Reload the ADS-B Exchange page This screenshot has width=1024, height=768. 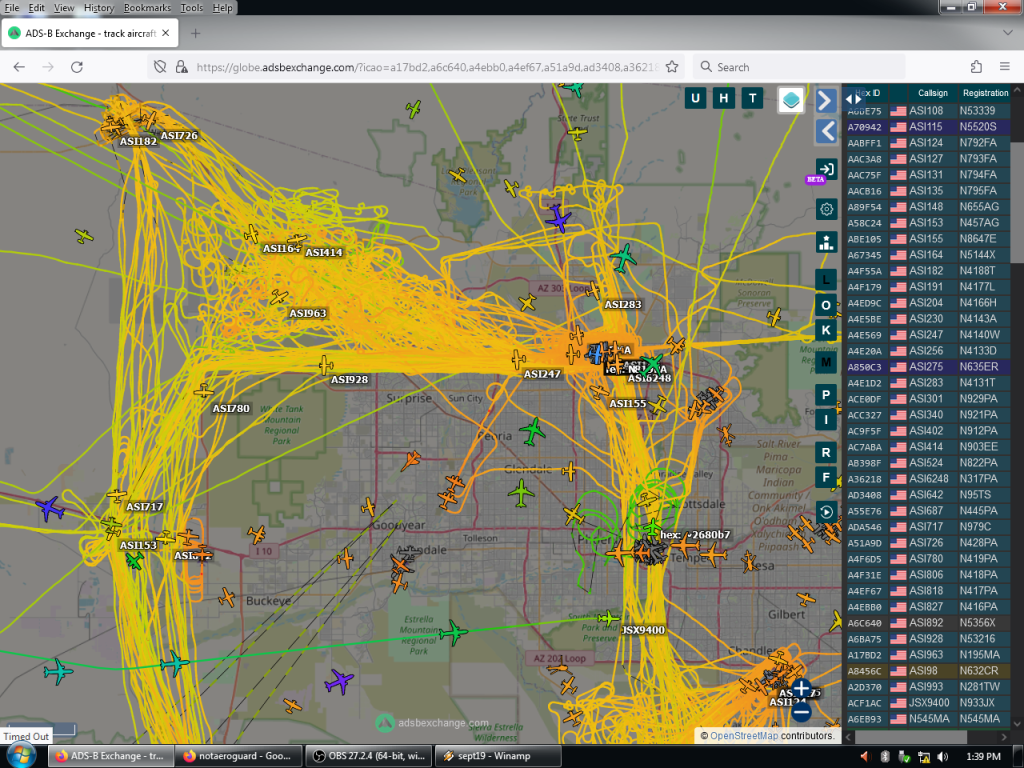click(76, 67)
